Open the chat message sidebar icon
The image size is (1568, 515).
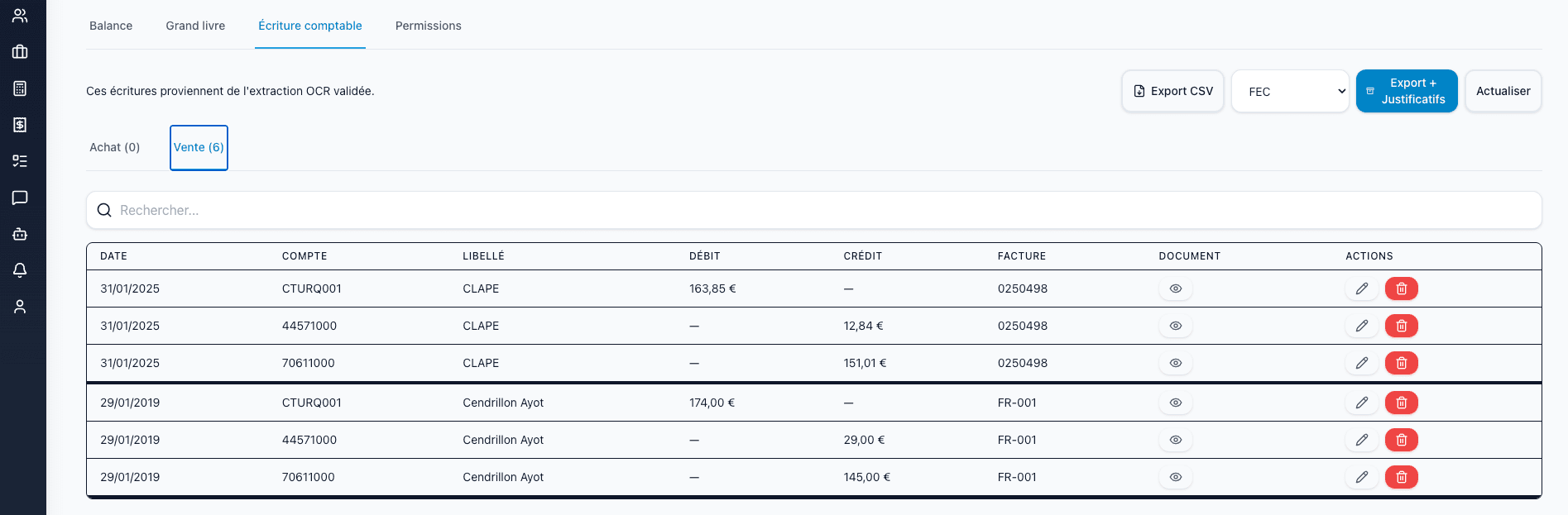[20, 198]
